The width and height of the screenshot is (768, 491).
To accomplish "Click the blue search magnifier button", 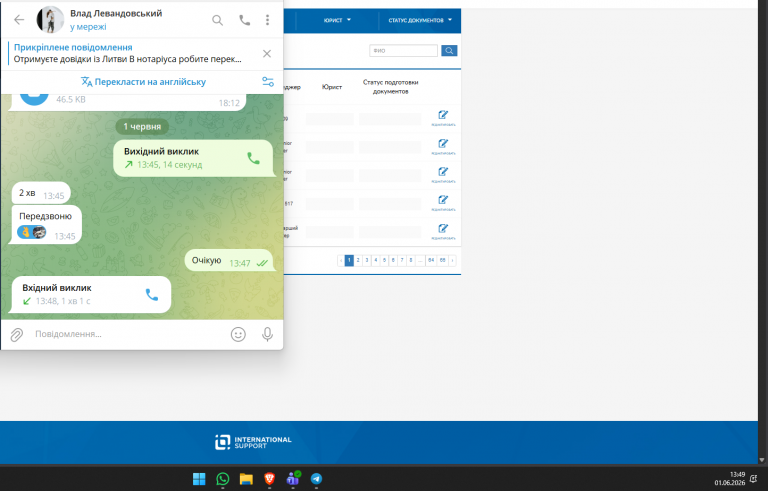I will [449, 50].
